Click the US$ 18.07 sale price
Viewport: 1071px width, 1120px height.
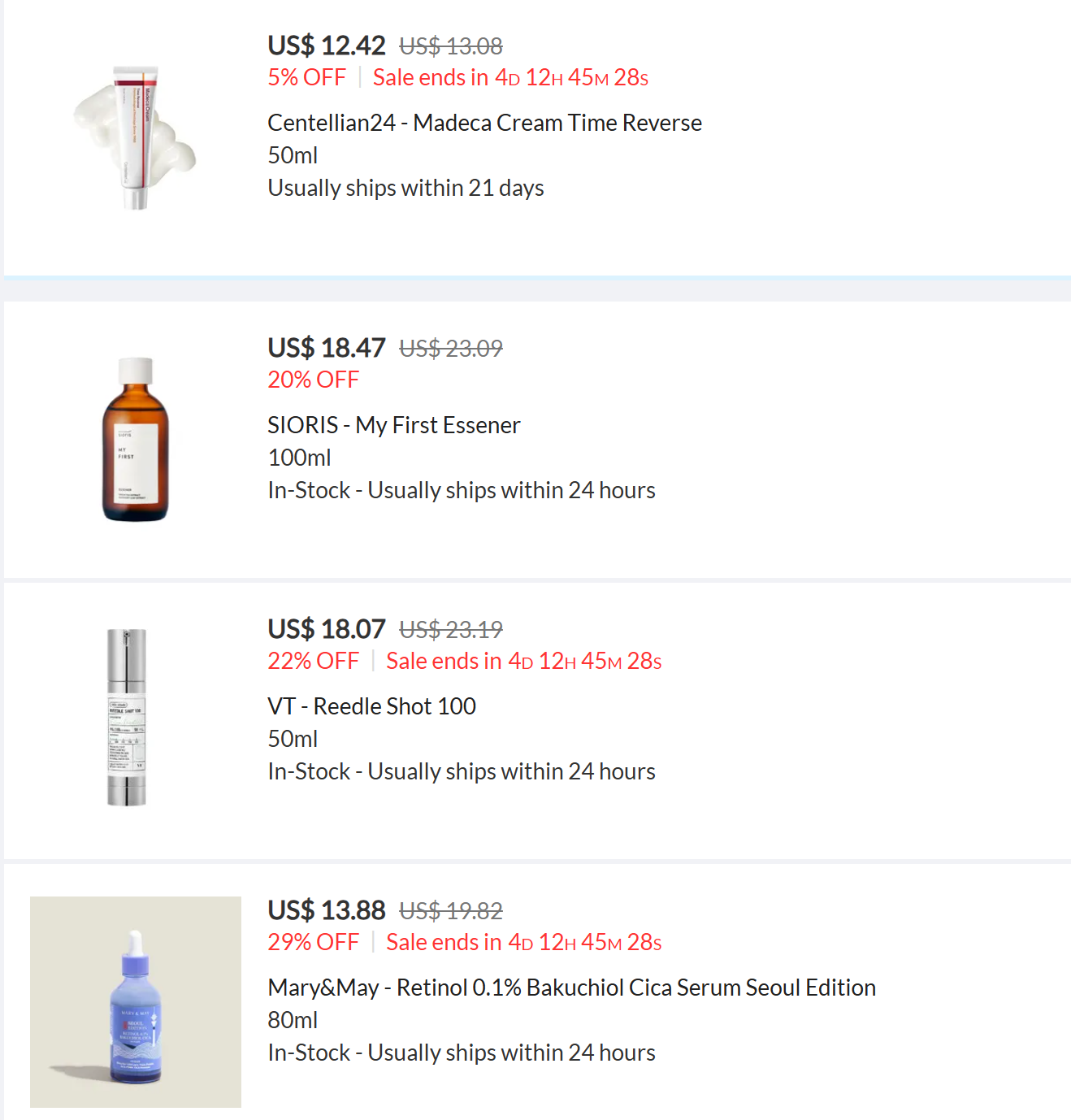click(327, 629)
